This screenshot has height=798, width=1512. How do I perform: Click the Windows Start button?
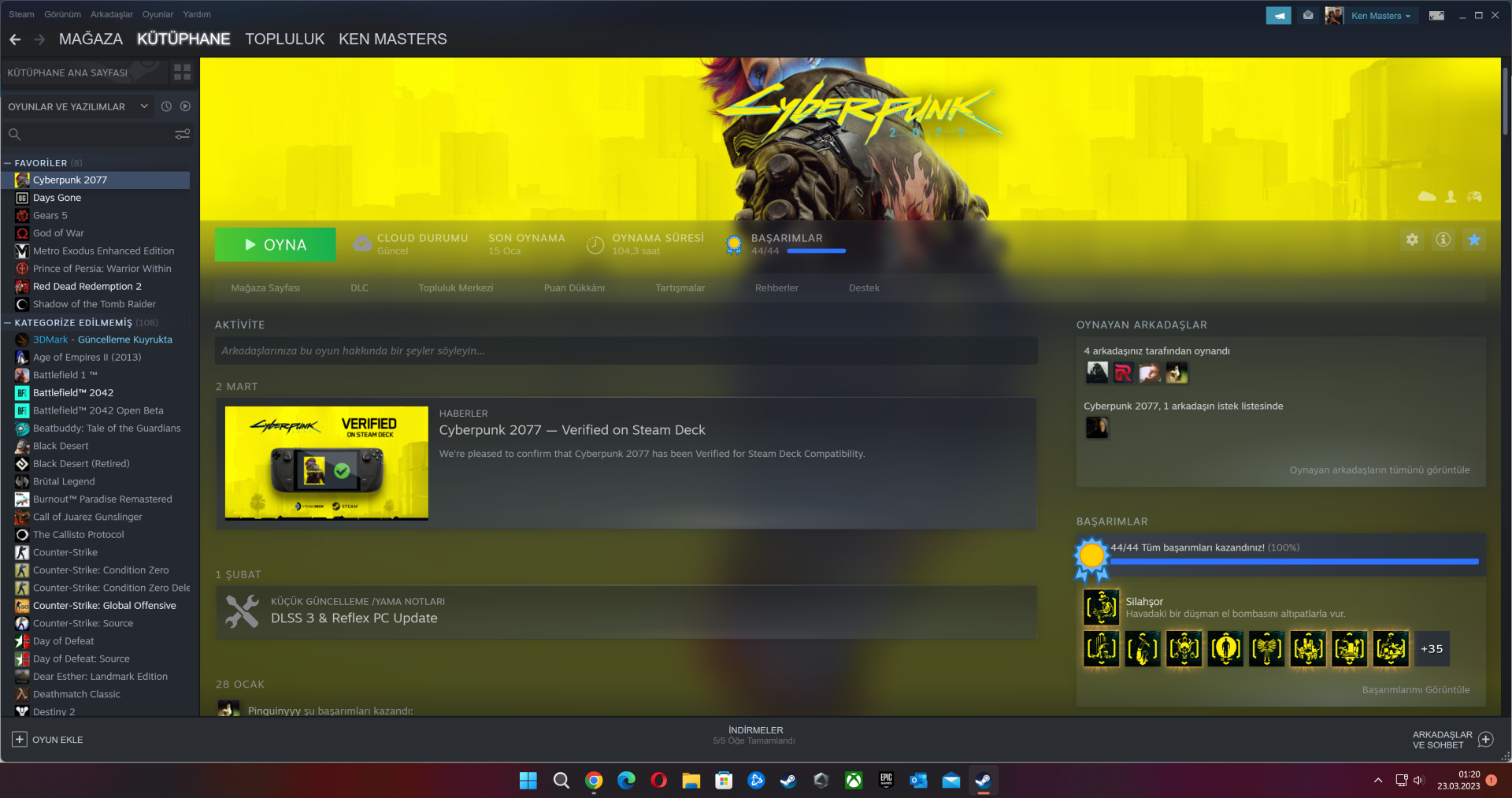pyautogui.click(x=528, y=781)
